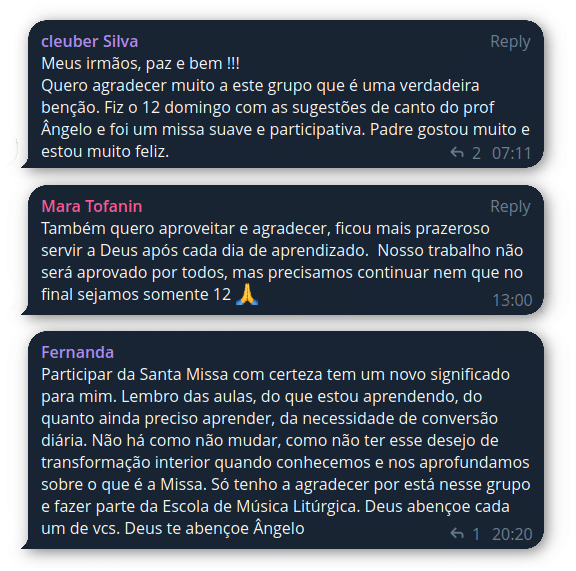Screen dimensions: 576x571
Task: Click the 07:11 timestamp
Action: click(x=512, y=153)
